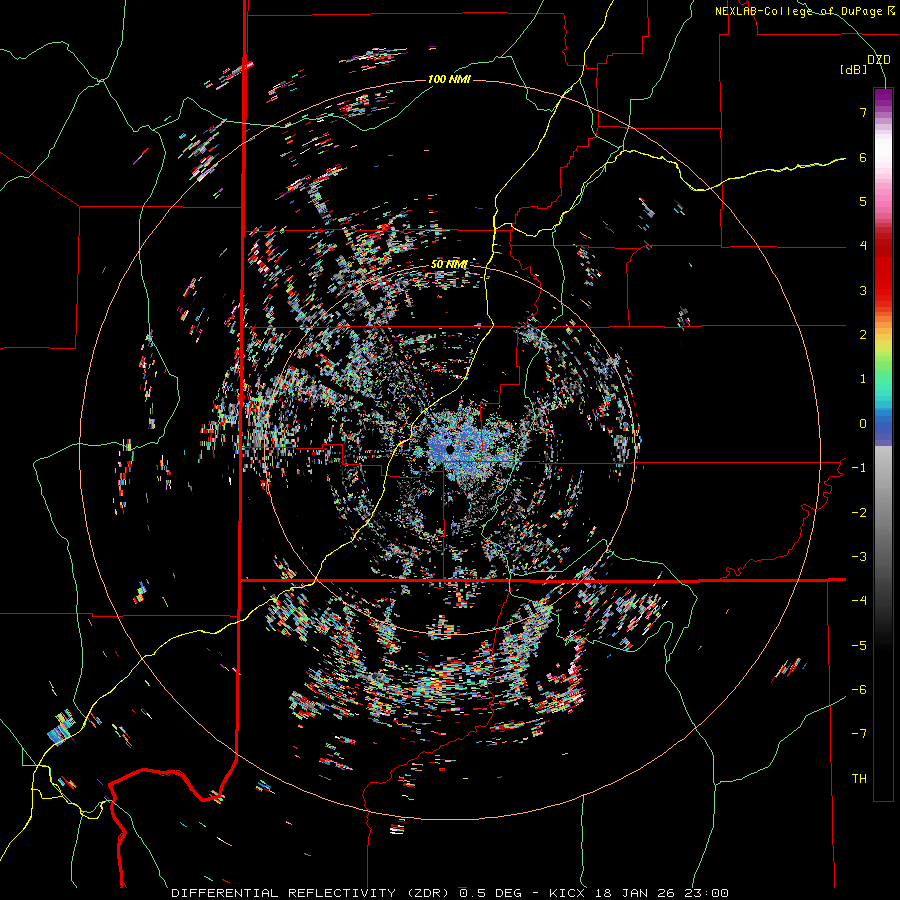Click the 100 NMI range ring label
The width and height of the screenshot is (900, 900).
click(449, 79)
